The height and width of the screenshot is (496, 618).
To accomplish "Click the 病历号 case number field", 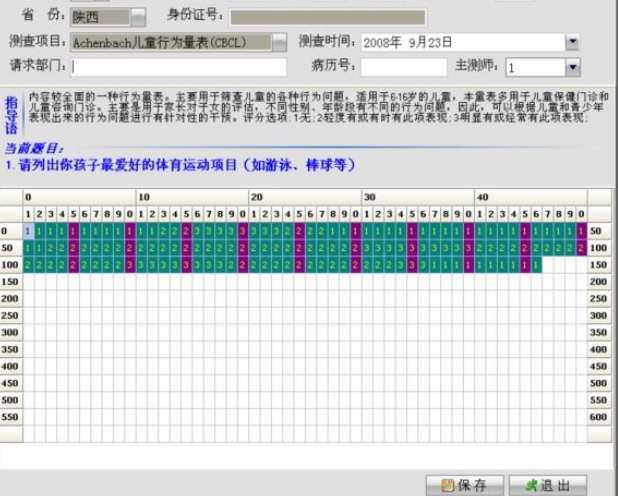I will [403, 67].
